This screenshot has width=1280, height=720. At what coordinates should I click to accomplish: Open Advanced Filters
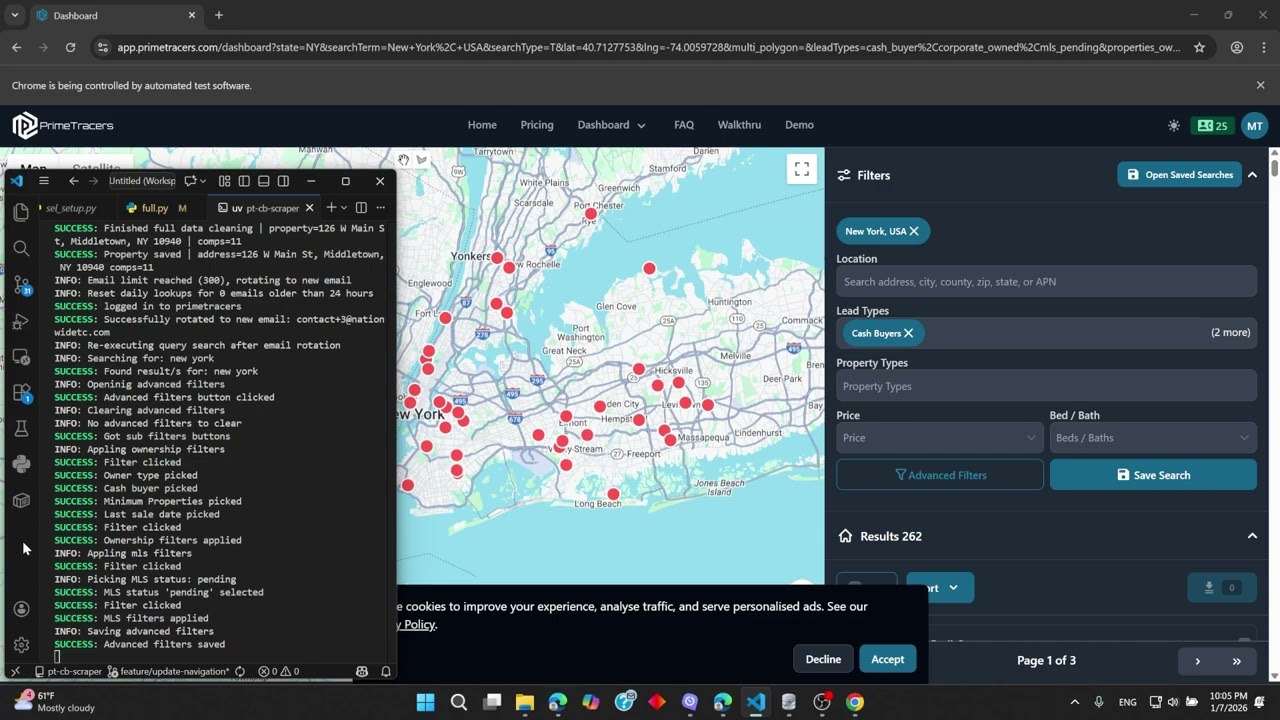pos(940,475)
